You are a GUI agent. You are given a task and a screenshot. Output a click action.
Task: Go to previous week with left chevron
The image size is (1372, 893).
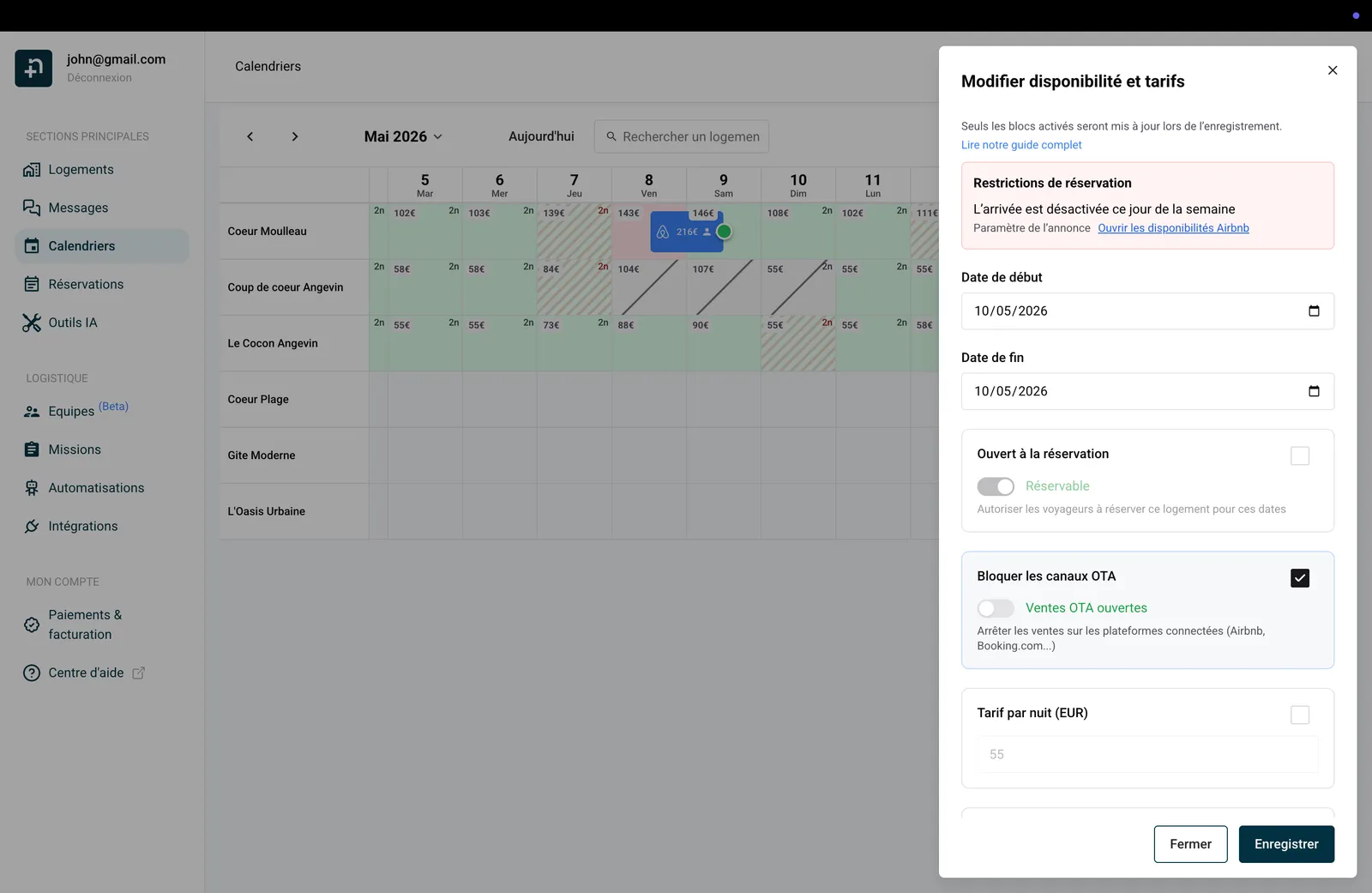tap(250, 136)
